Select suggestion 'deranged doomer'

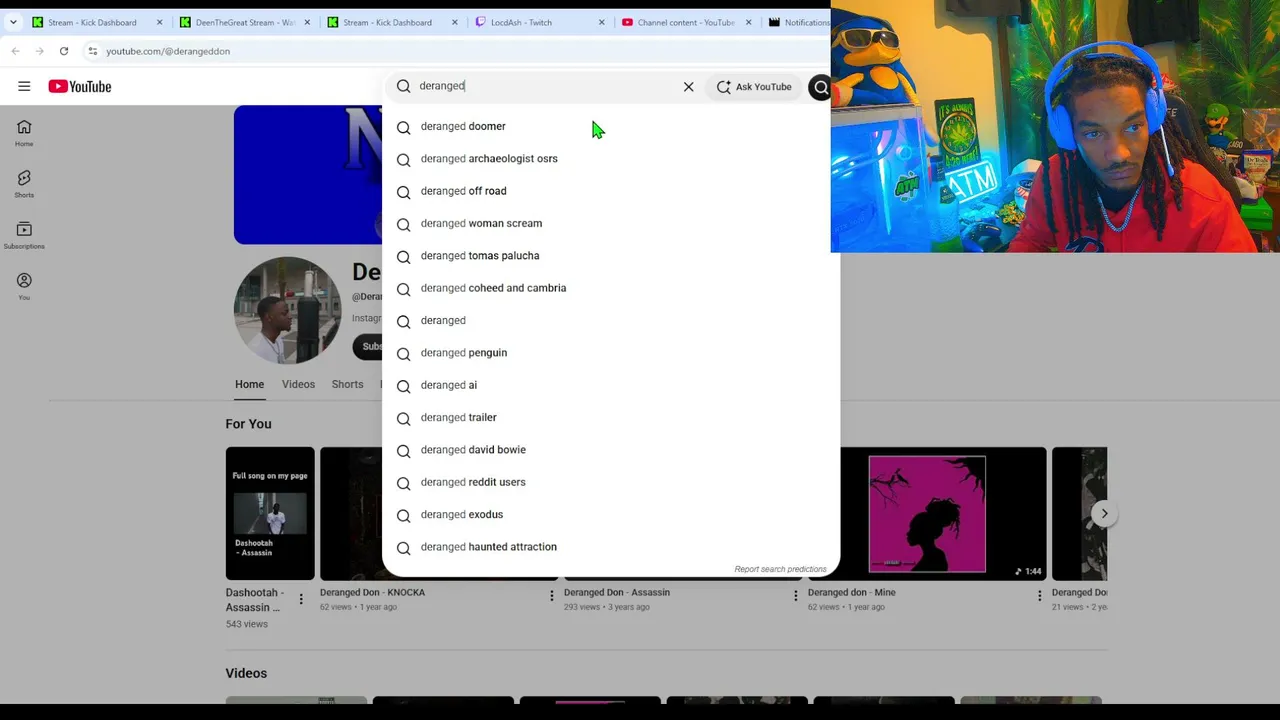[611, 127]
